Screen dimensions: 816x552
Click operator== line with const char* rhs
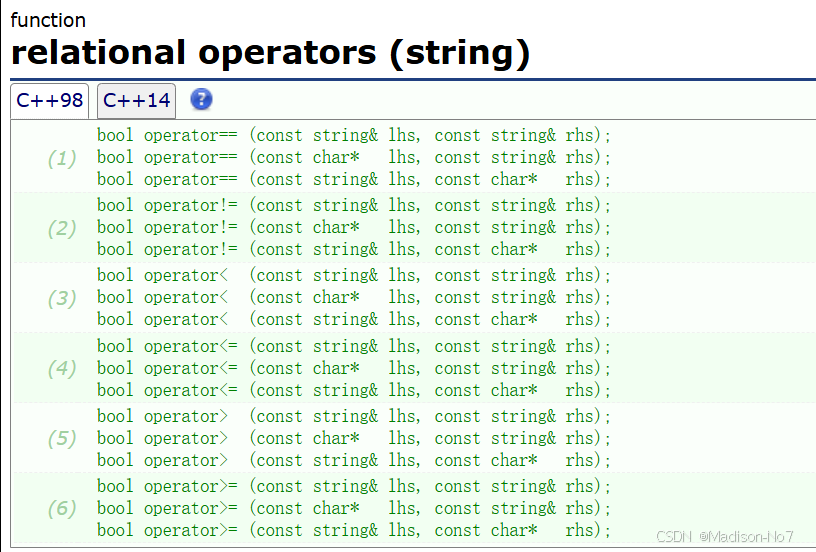(354, 179)
